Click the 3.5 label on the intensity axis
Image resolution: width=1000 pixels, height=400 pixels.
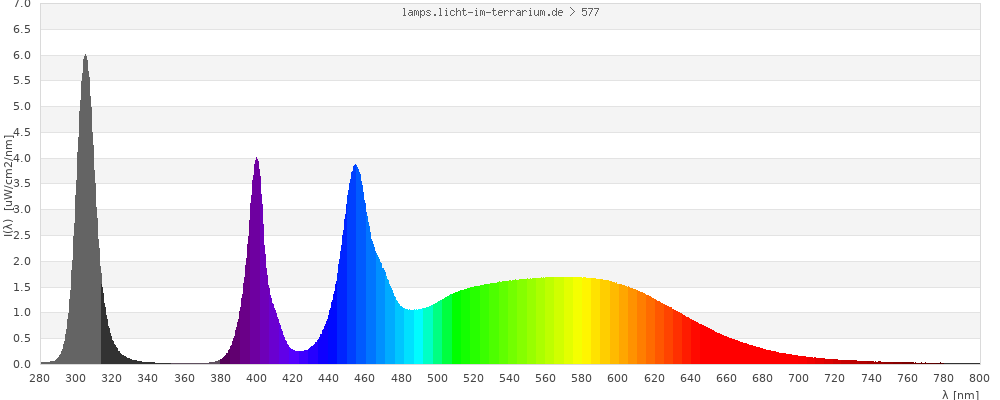tap(20, 184)
